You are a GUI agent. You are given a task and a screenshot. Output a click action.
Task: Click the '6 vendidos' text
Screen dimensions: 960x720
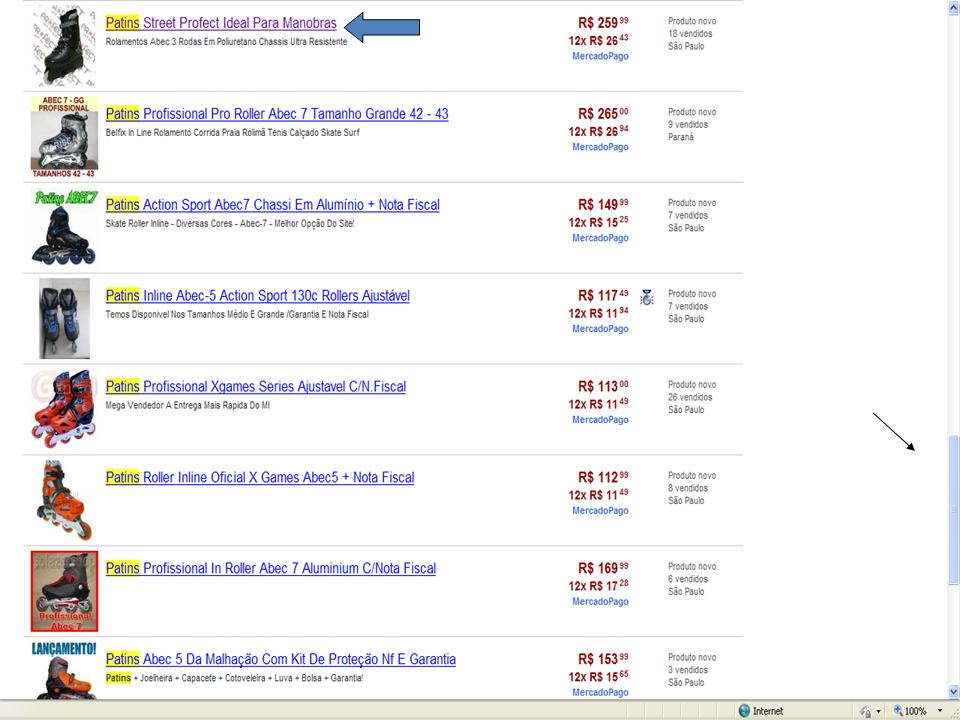coord(688,579)
